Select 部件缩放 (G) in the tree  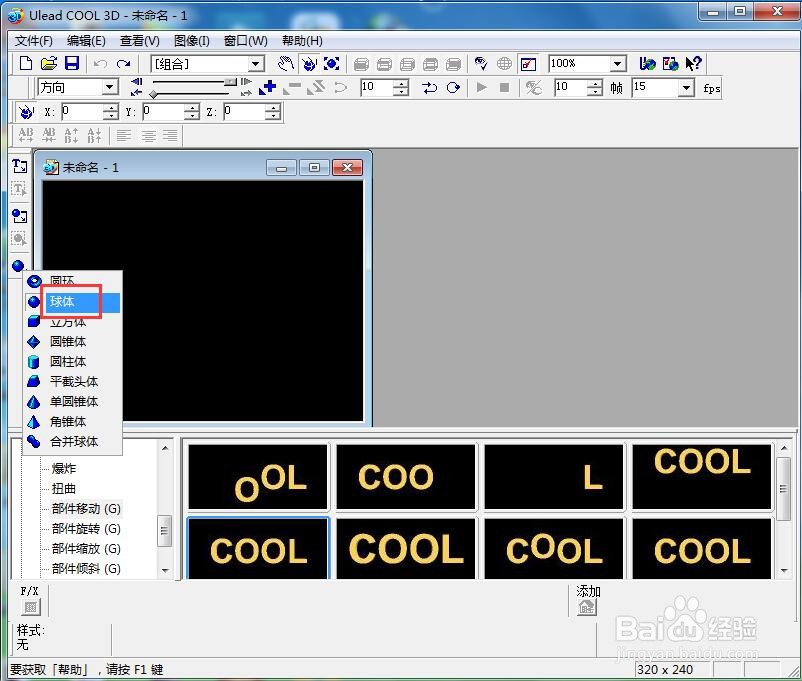[86, 548]
